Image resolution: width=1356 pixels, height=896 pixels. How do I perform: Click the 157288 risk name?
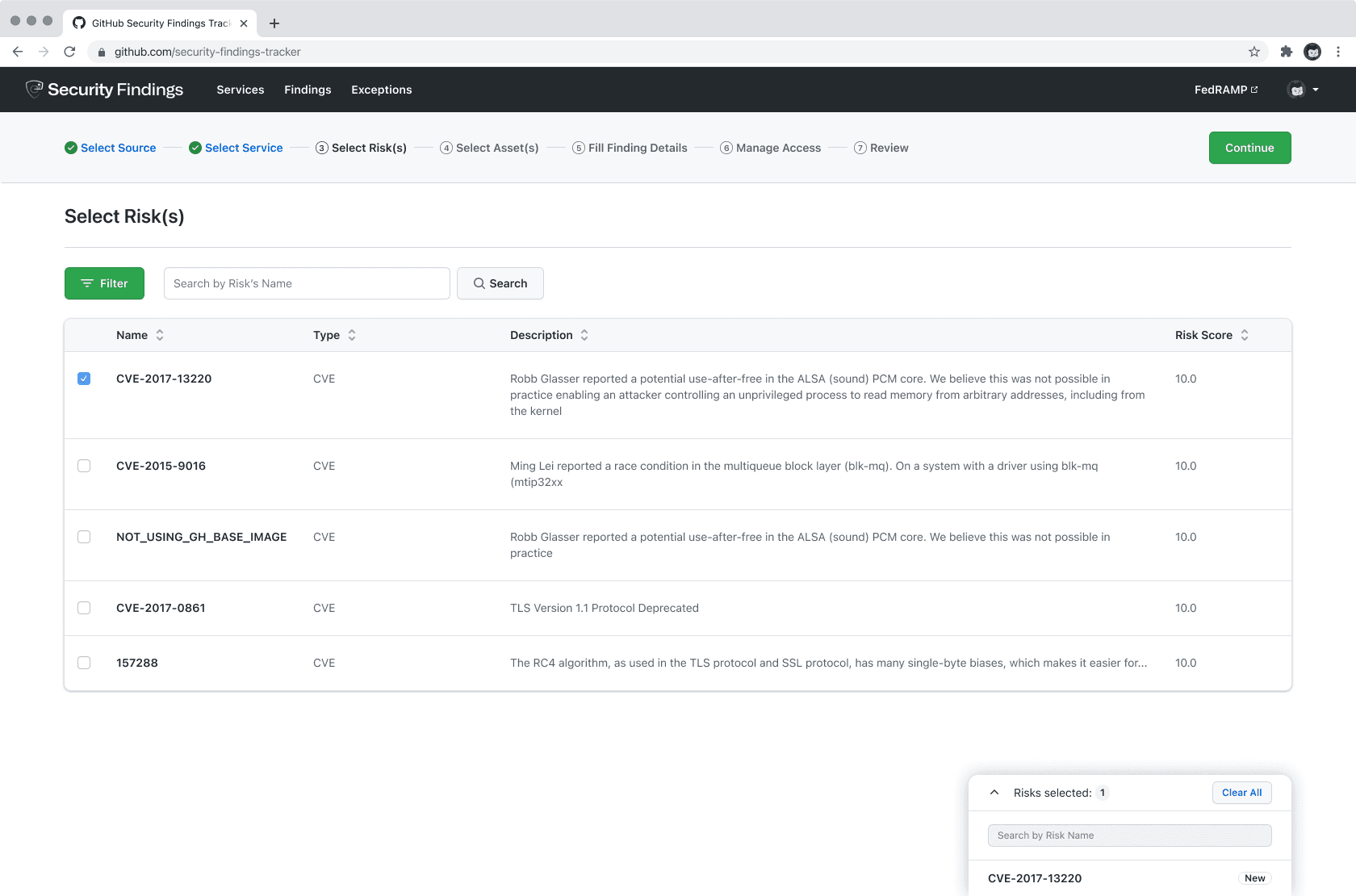137,663
